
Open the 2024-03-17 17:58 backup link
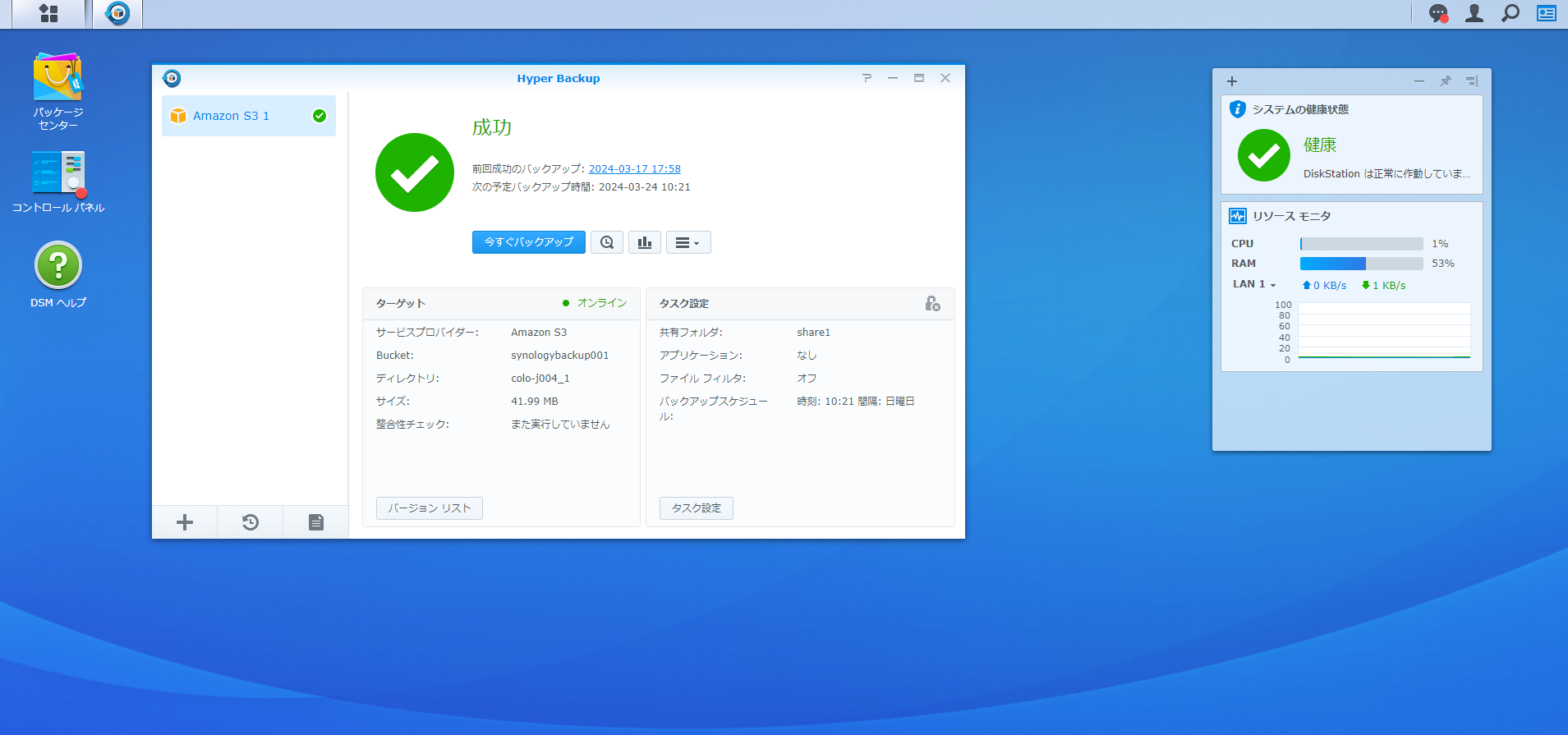click(x=635, y=169)
